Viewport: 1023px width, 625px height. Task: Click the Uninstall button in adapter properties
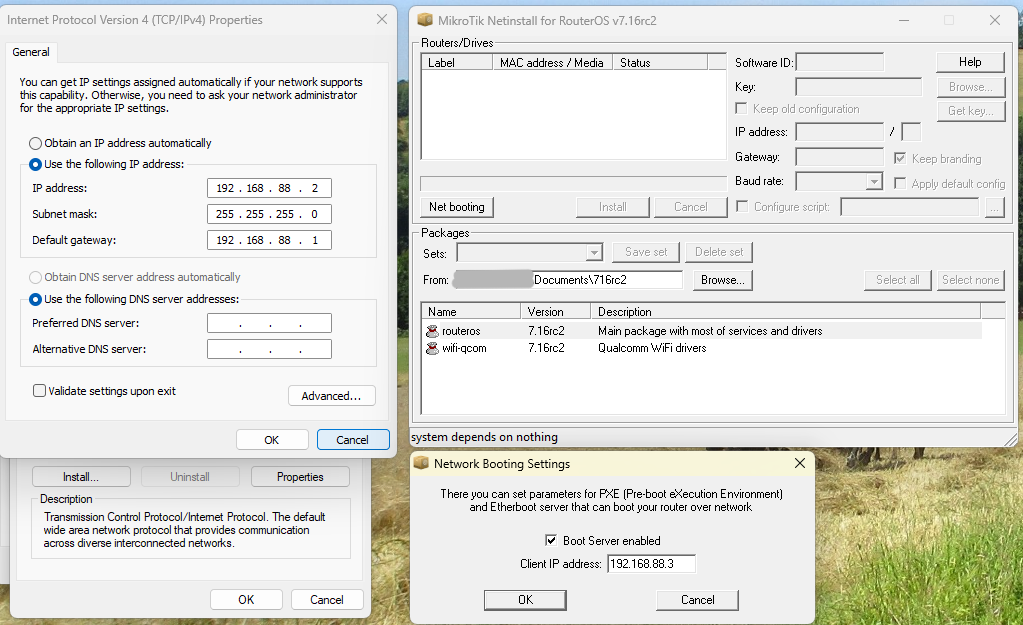(x=190, y=477)
